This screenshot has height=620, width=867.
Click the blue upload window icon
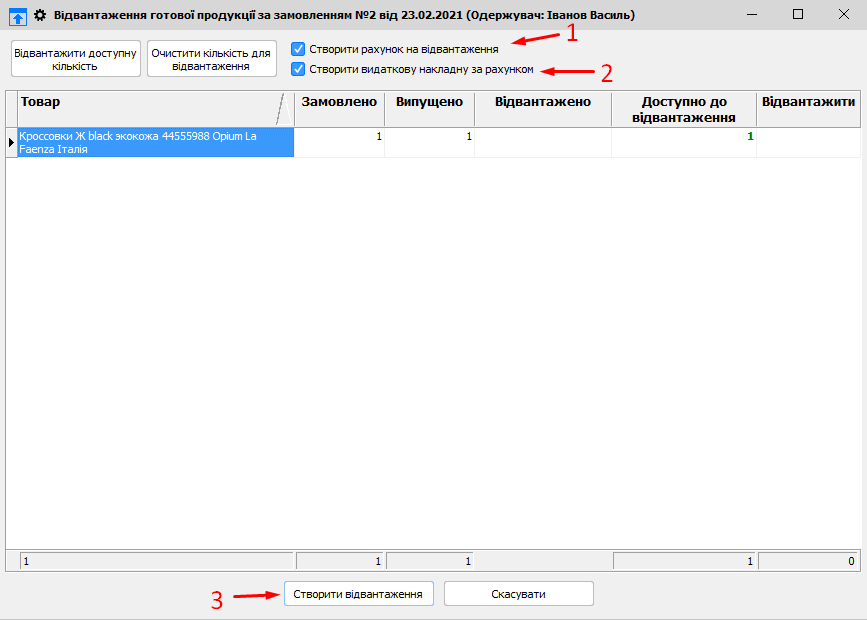[x=17, y=16]
